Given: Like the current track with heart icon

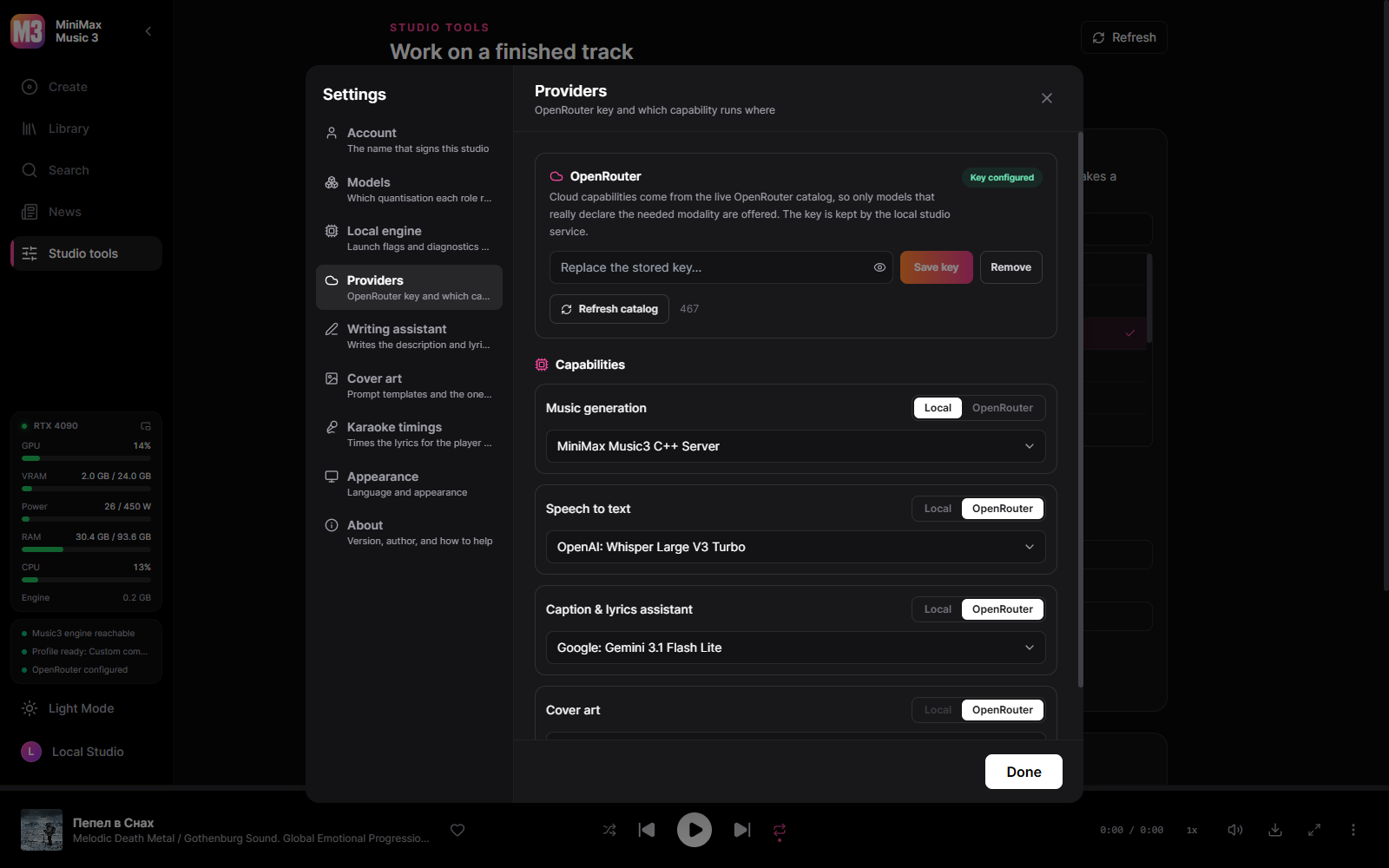Looking at the screenshot, I should [x=458, y=830].
